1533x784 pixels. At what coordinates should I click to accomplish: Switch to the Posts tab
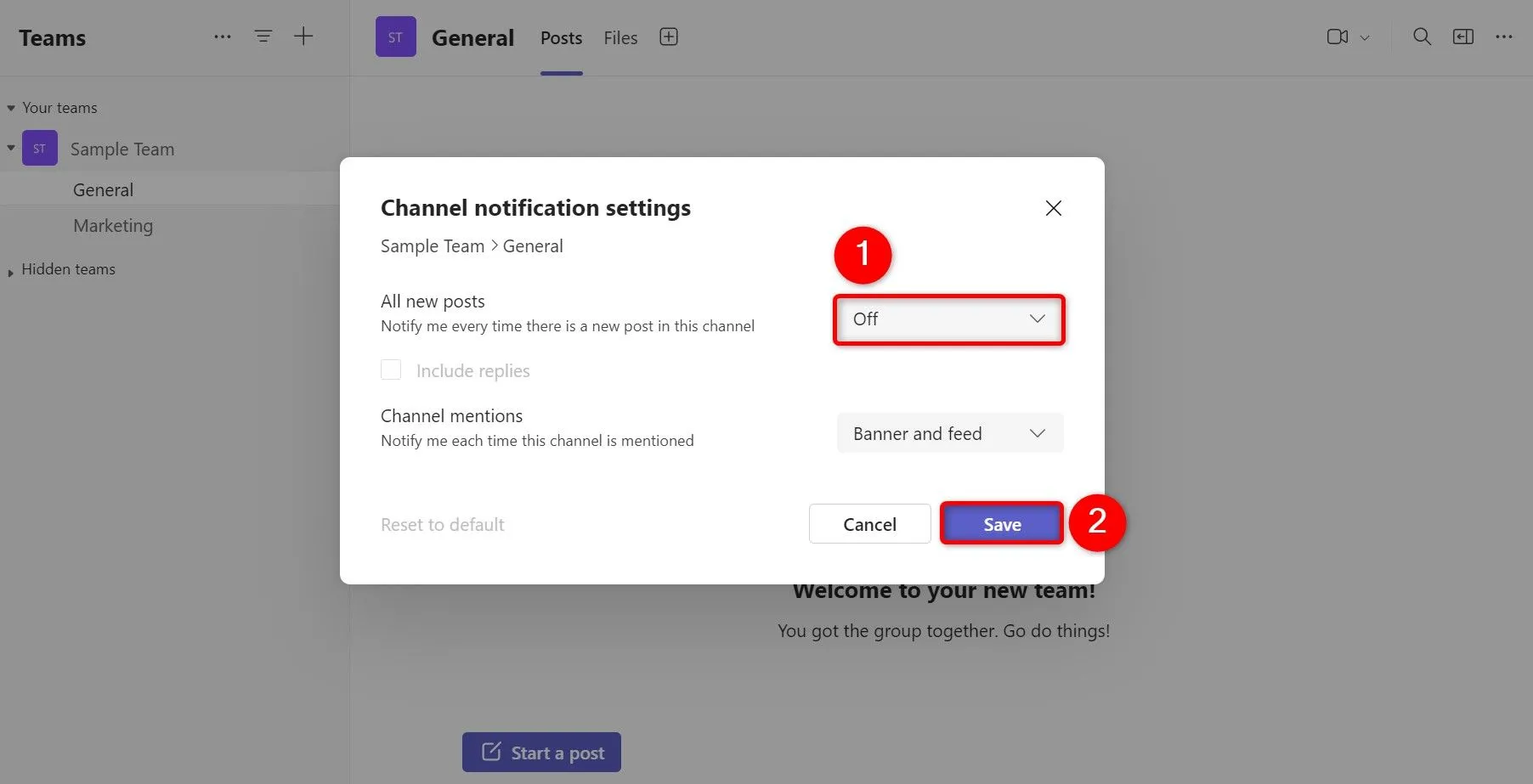(560, 37)
